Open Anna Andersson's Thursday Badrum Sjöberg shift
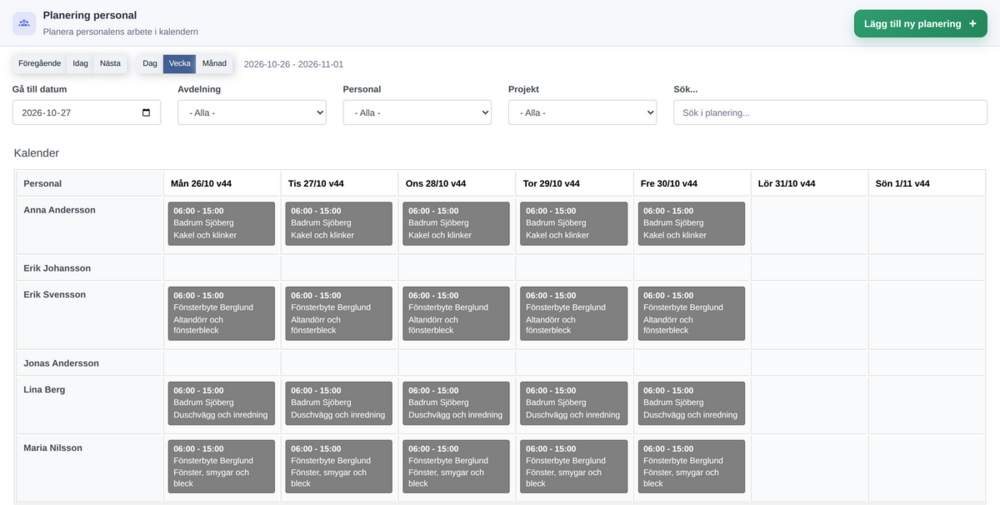Screen dimensions: 1000x505 [x=573, y=224]
